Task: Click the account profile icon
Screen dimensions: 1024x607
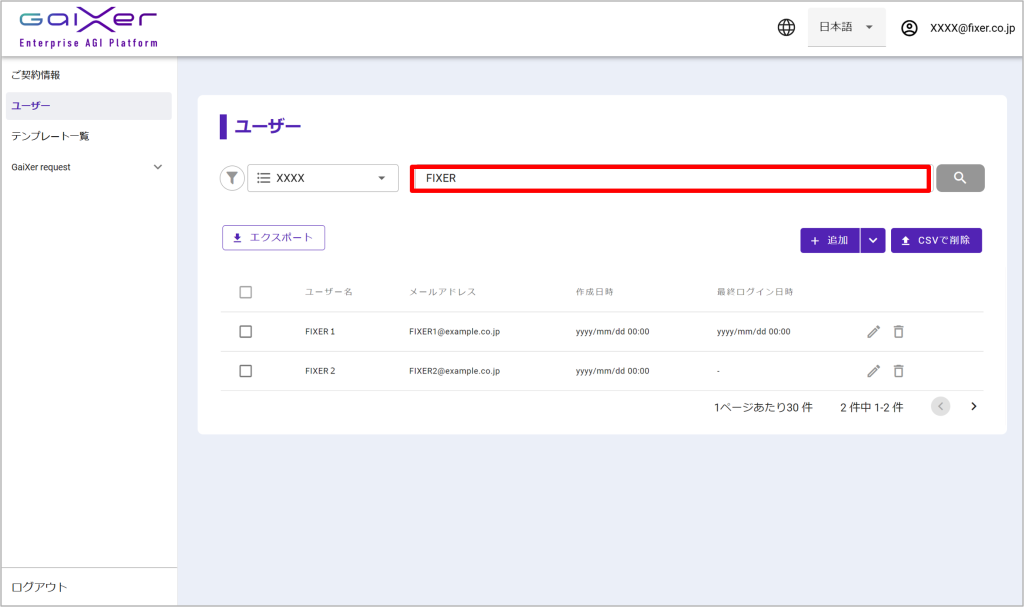Action: pyautogui.click(x=909, y=28)
